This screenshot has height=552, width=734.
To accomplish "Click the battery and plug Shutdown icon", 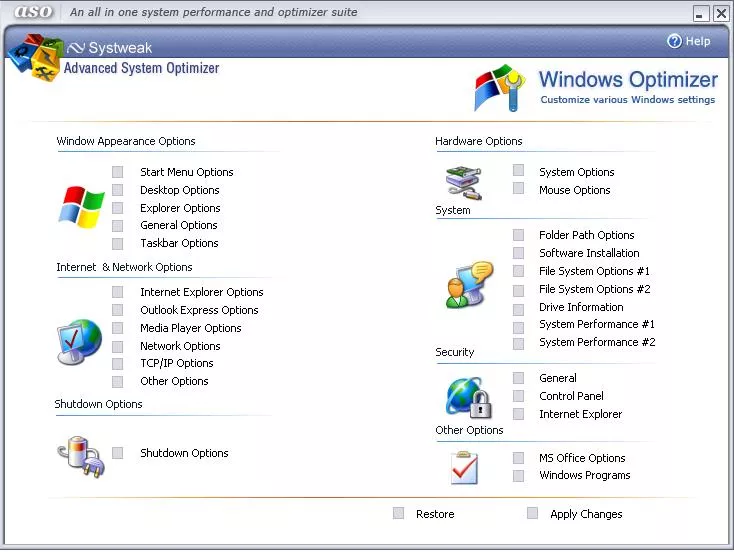I will pyautogui.click(x=81, y=456).
